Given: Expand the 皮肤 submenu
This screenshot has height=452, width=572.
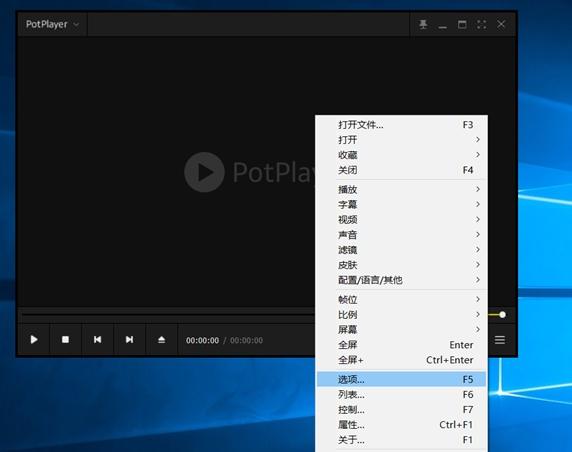Looking at the screenshot, I should (401, 265).
